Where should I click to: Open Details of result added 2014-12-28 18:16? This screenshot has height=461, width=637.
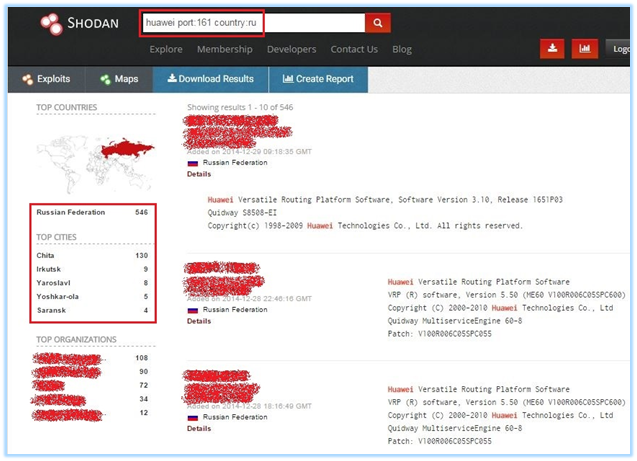pos(199,429)
